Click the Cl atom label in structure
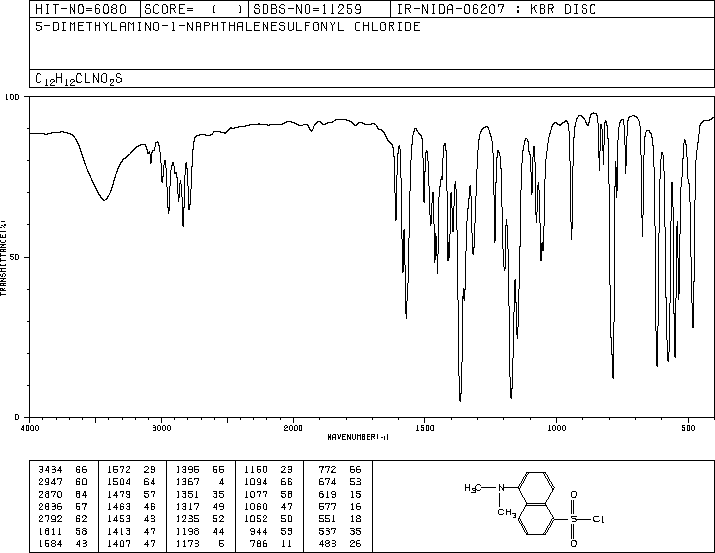 click(598, 519)
